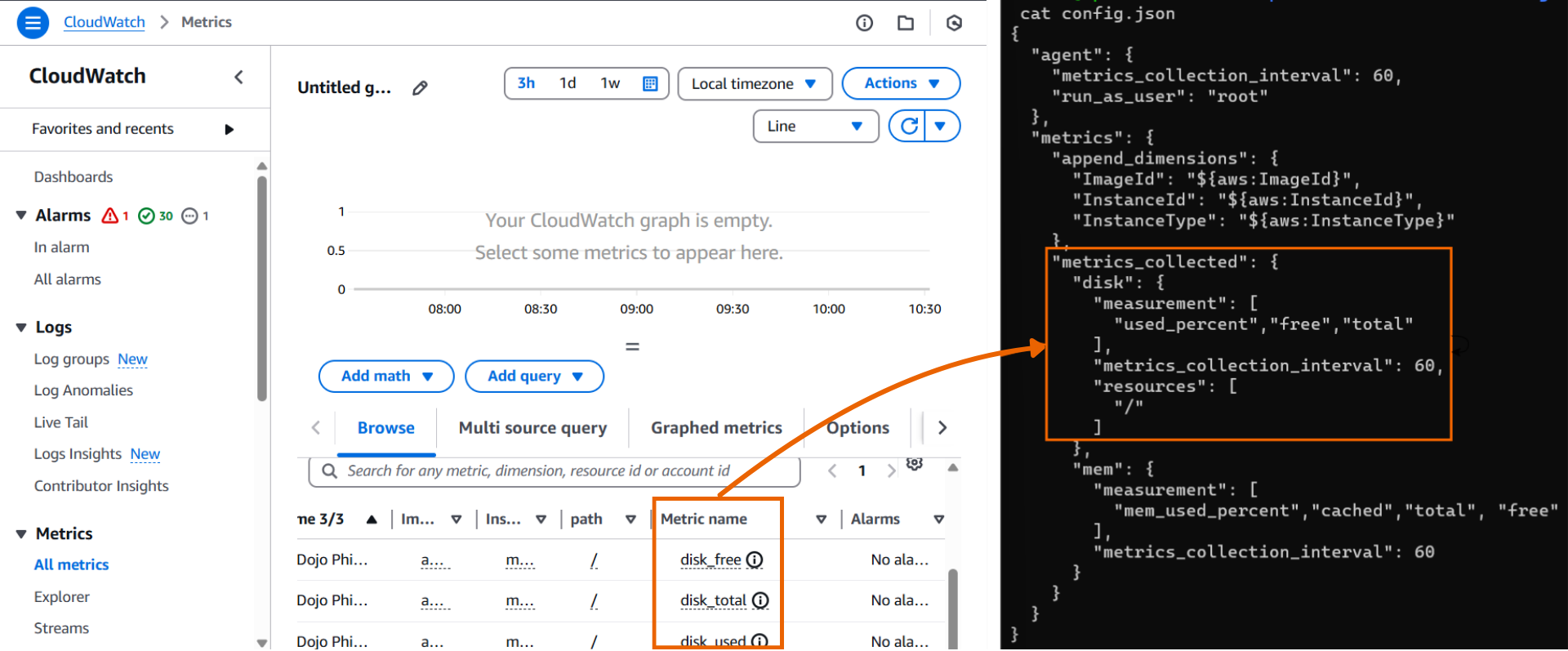
Task: Click the in-alarm red triangle count icon
Action: coord(114,216)
